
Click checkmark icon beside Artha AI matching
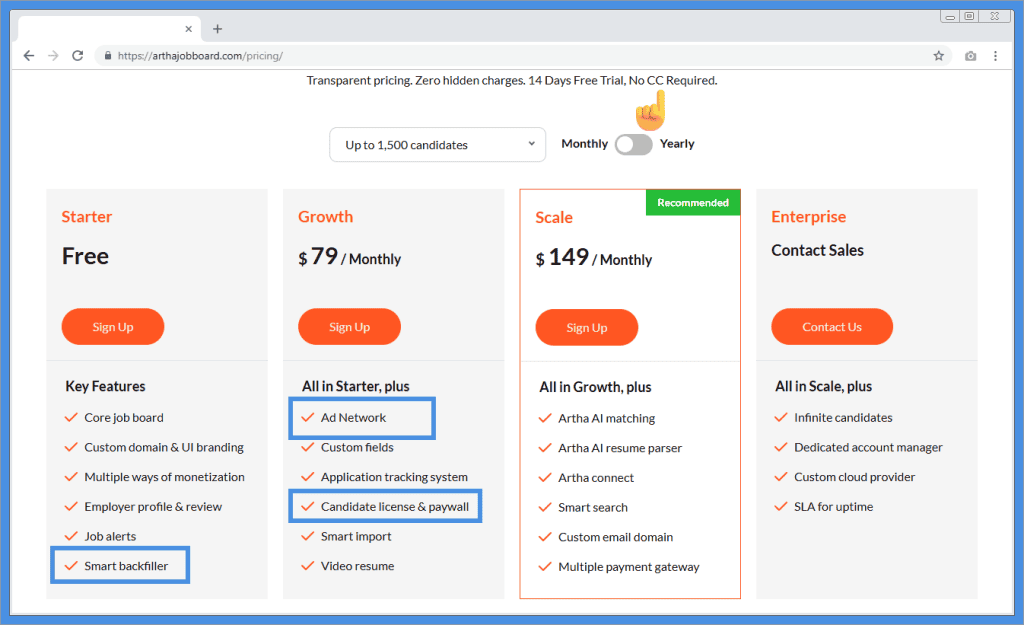545,418
